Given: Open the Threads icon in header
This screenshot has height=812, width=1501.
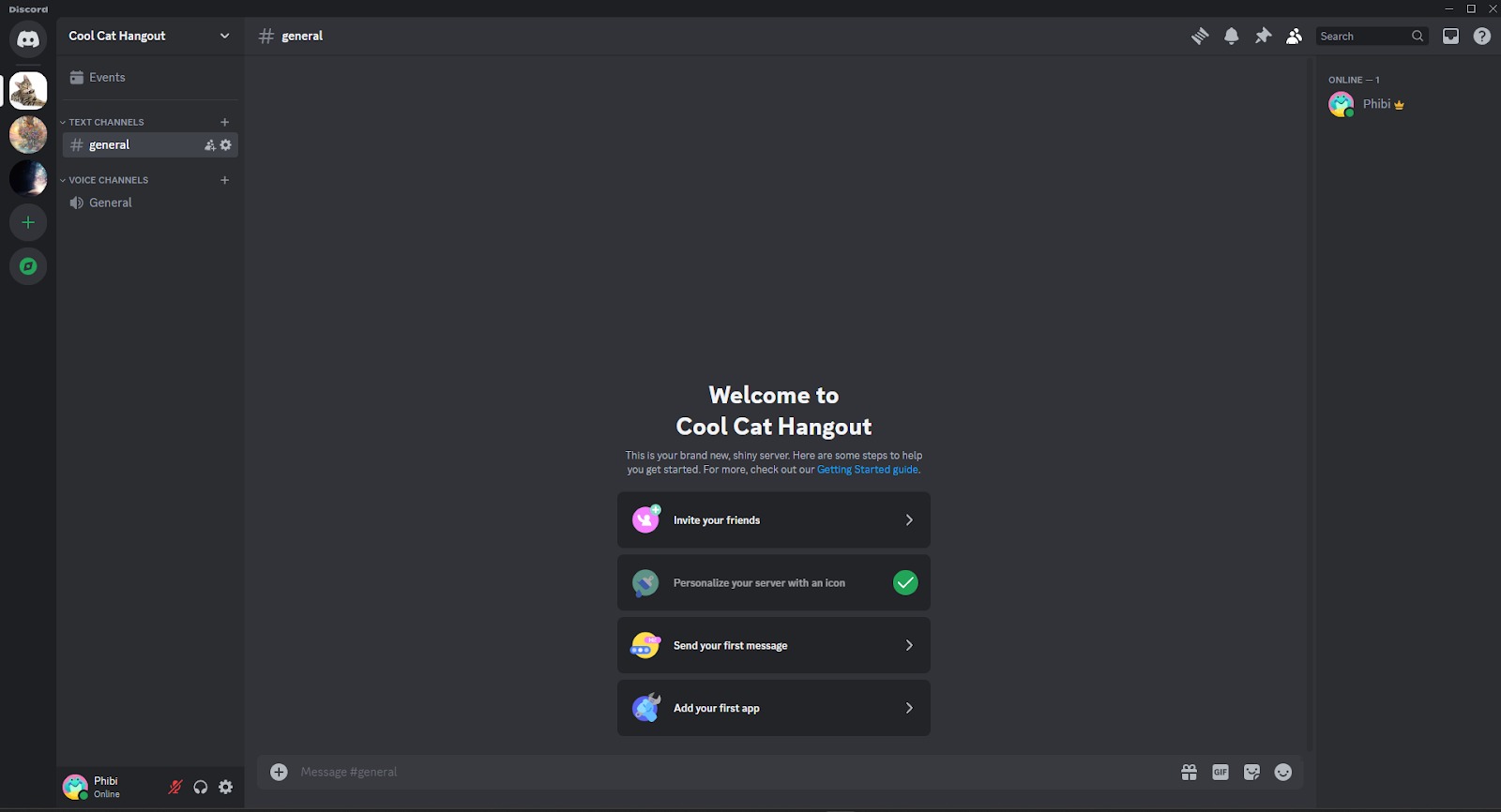Looking at the screenshot, I should (x=1200, y=36).
